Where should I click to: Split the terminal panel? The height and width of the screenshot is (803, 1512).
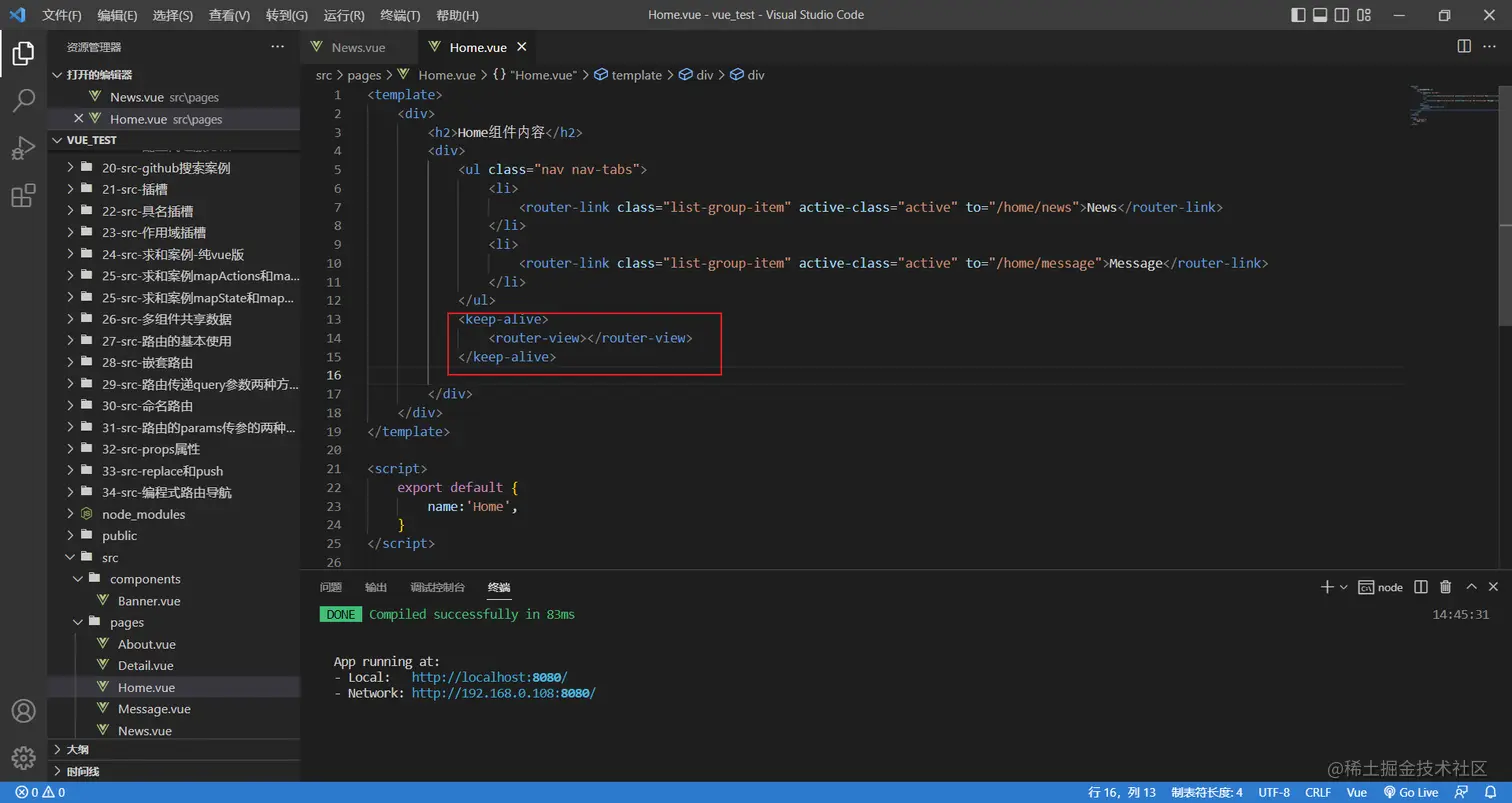point(1421,587)
